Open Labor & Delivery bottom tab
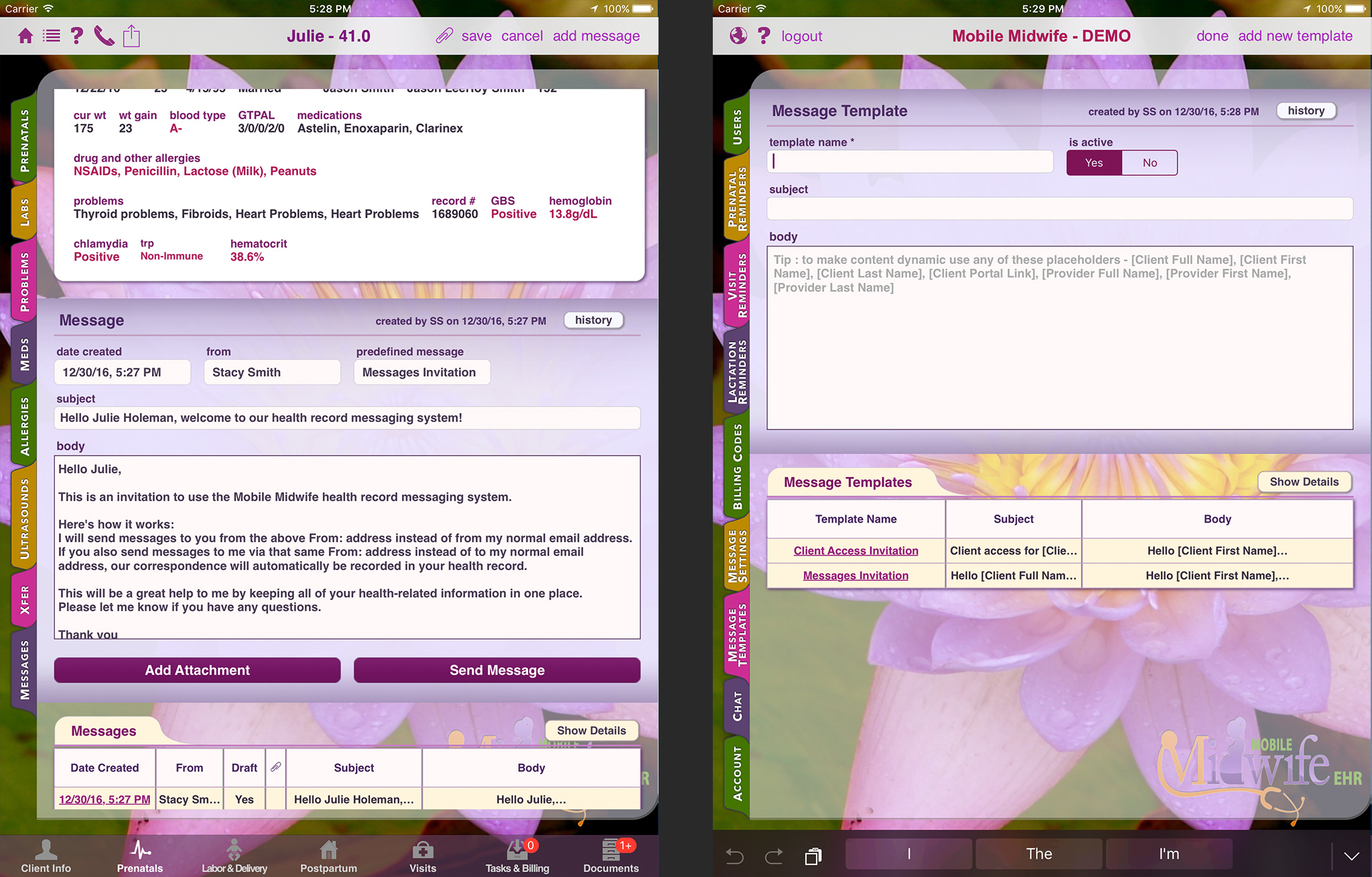Image resolution: width=1372 pixels, height=877 pixels. 234,856
